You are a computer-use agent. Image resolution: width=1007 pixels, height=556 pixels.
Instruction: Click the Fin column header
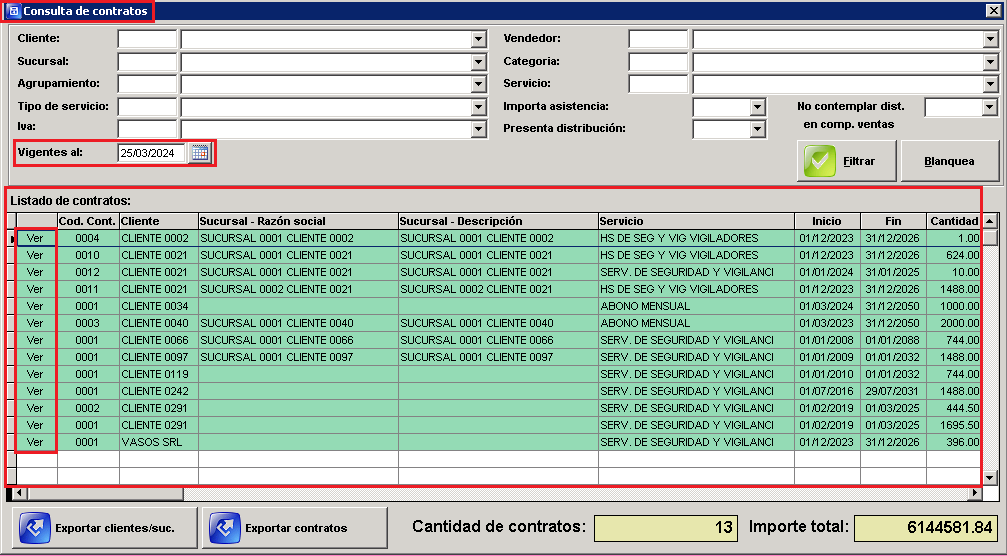[x=893, y=222]
